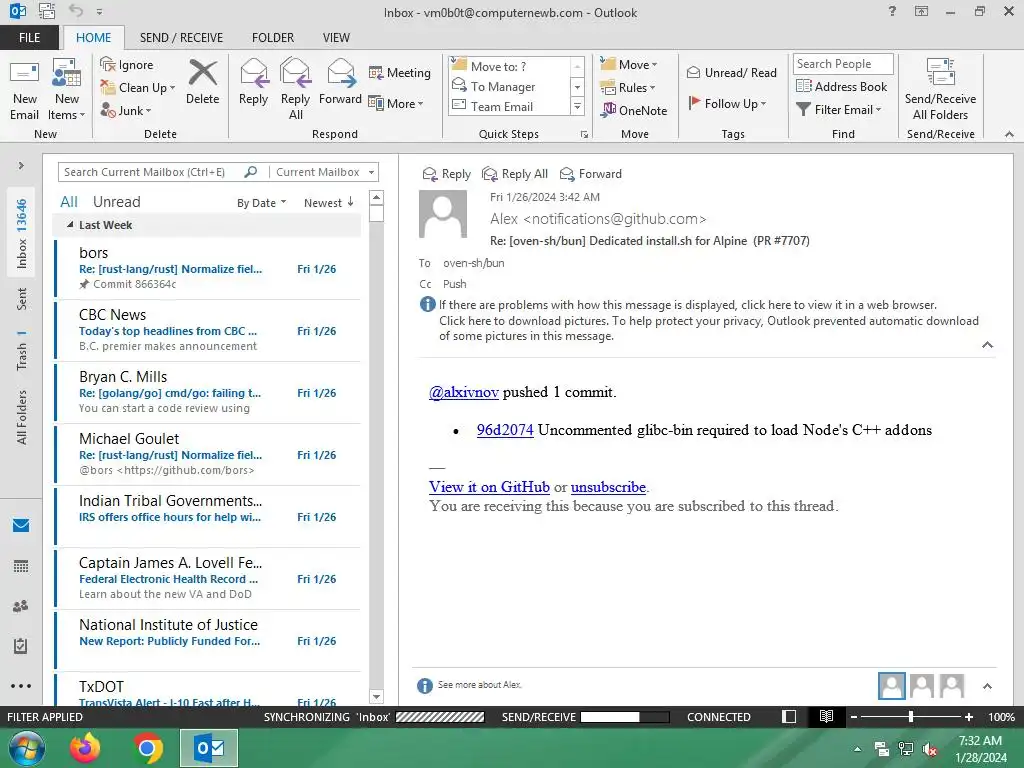Image resolution: width=1024 pixels, height=768 pixels.
Task: Open the Michael Goulet email
Action: (x=208, y=454)
